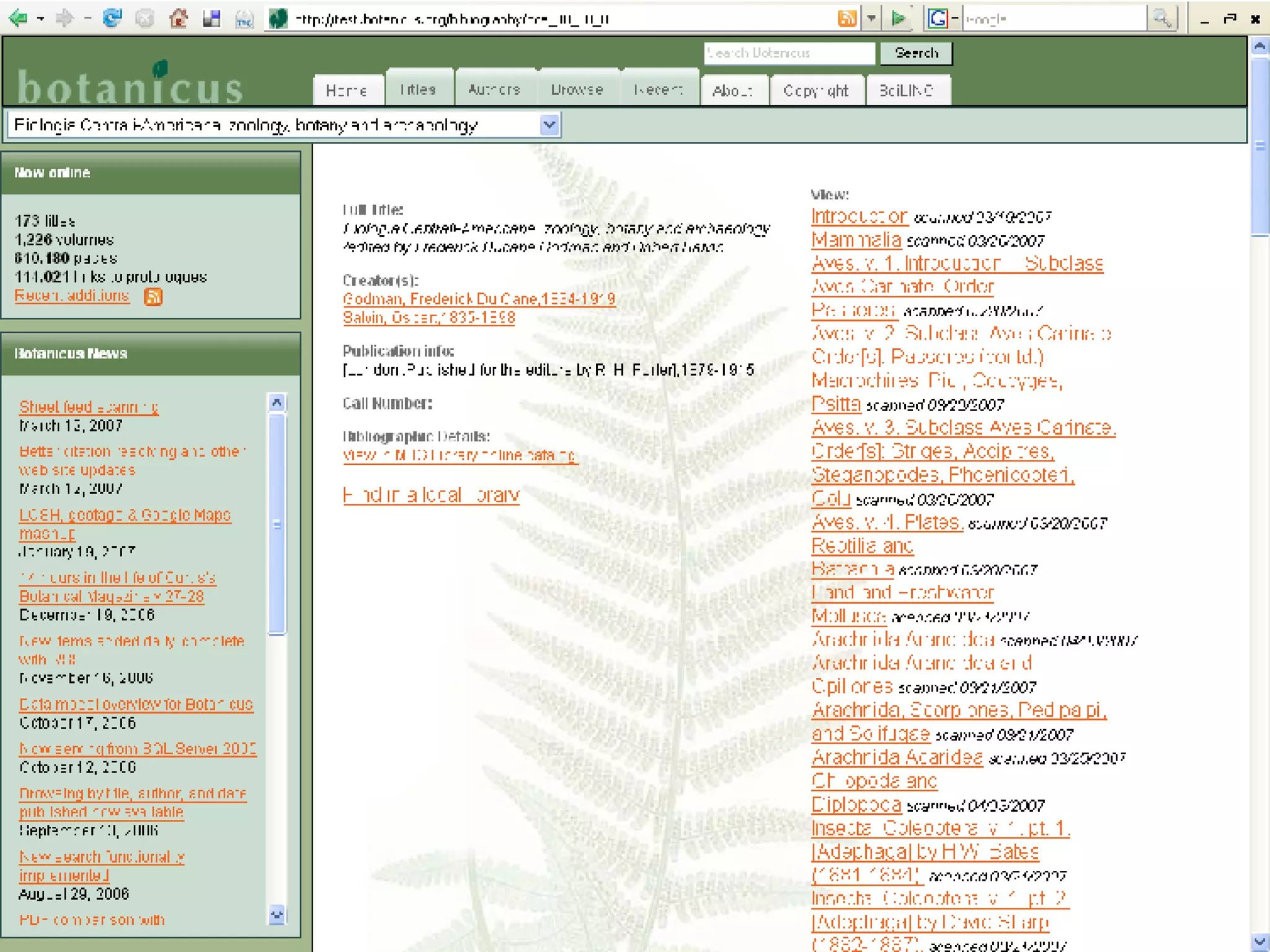Click the RSS feed icon in address bar
Screen dimensions: 1270x952
pos(847,19)
